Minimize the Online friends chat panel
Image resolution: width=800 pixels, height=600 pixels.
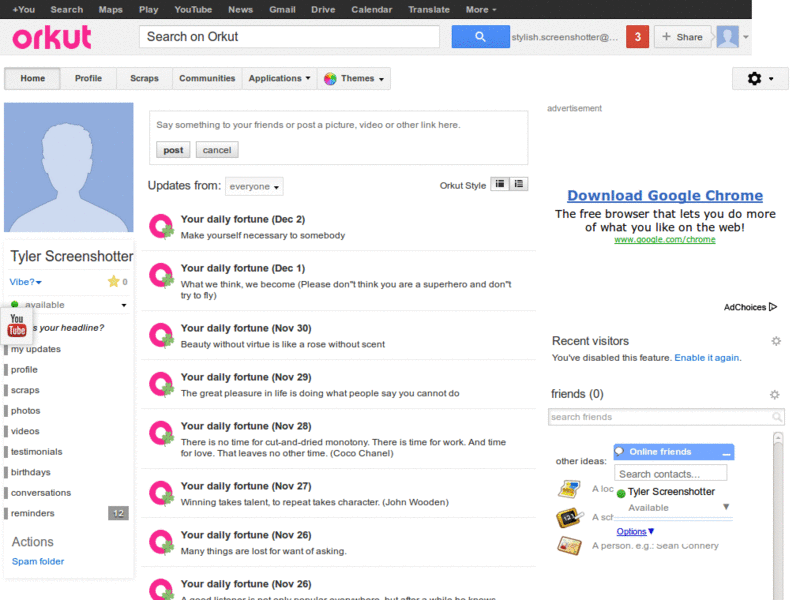(x=727, y=453)
